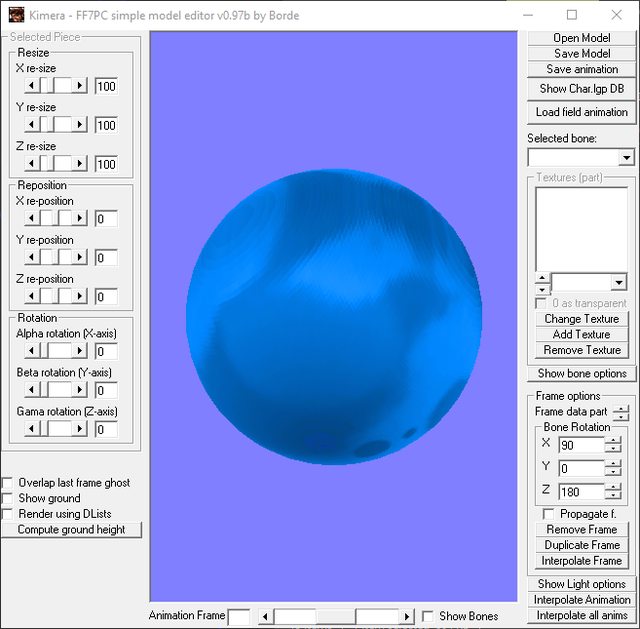The width and height of the screenshot is (640, 629).
Task: Click Change Texture button
Action: tap(582, 319)
